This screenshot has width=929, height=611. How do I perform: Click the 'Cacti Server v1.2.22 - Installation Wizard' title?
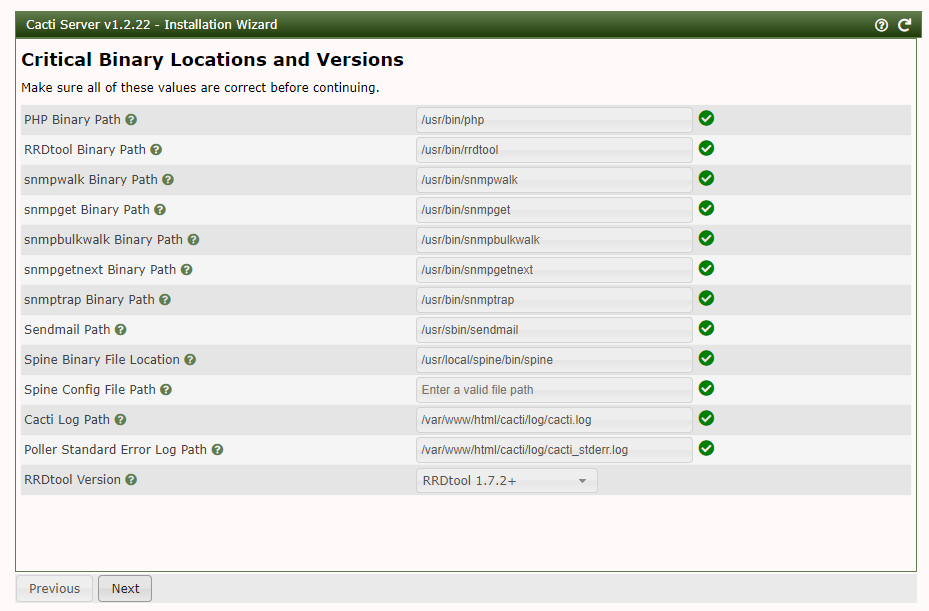152,25
